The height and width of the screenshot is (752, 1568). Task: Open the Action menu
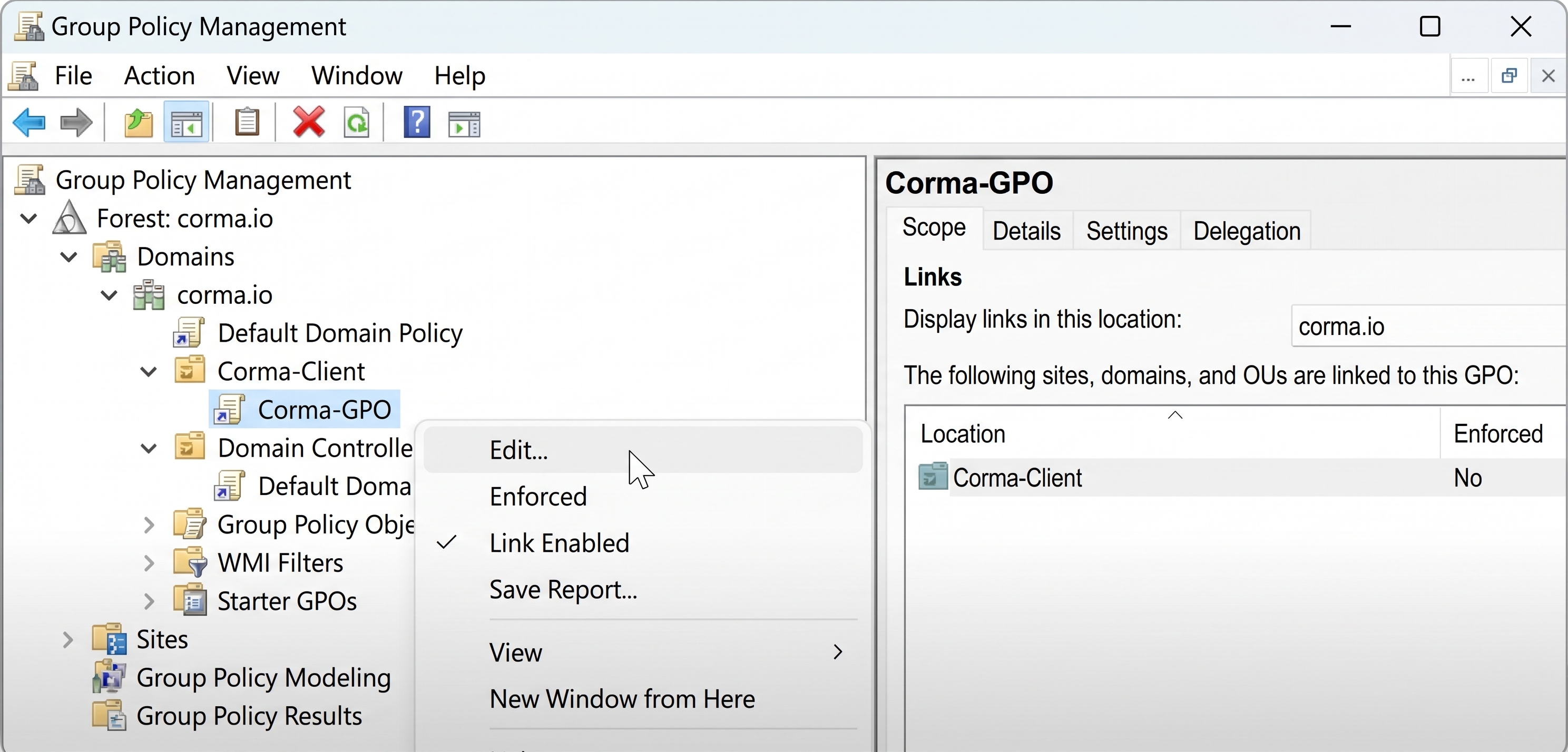pyautogui.click(x=160, y=75)
